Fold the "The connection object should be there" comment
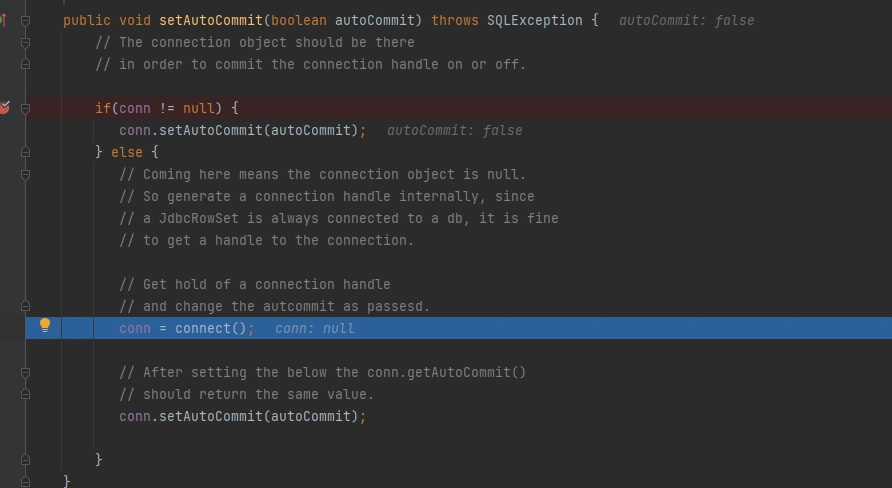892x488 pixels. click(26, 42)
